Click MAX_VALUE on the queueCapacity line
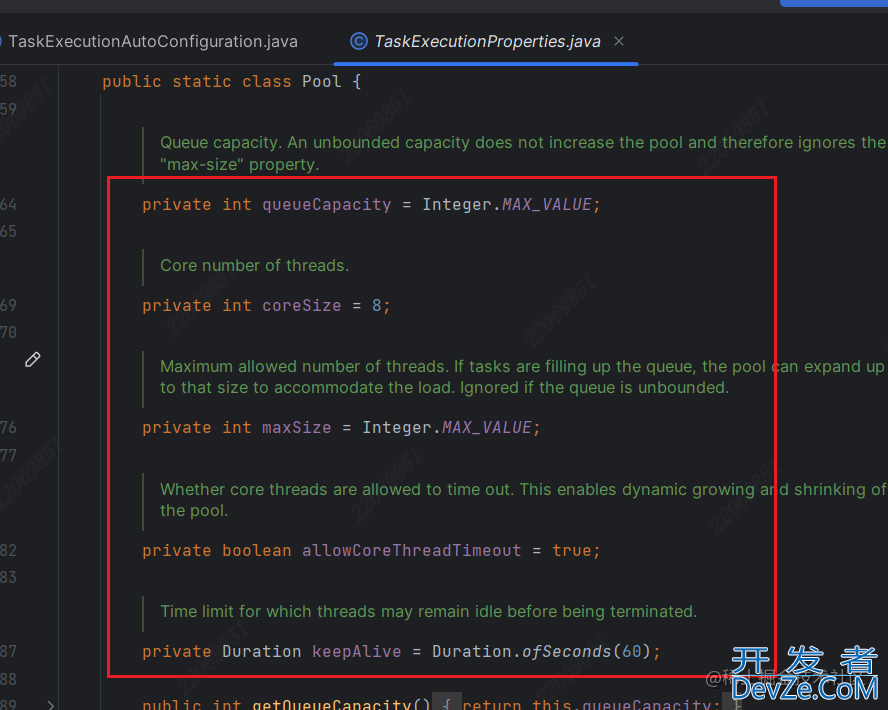888x710 pixels. pos(547,204)
